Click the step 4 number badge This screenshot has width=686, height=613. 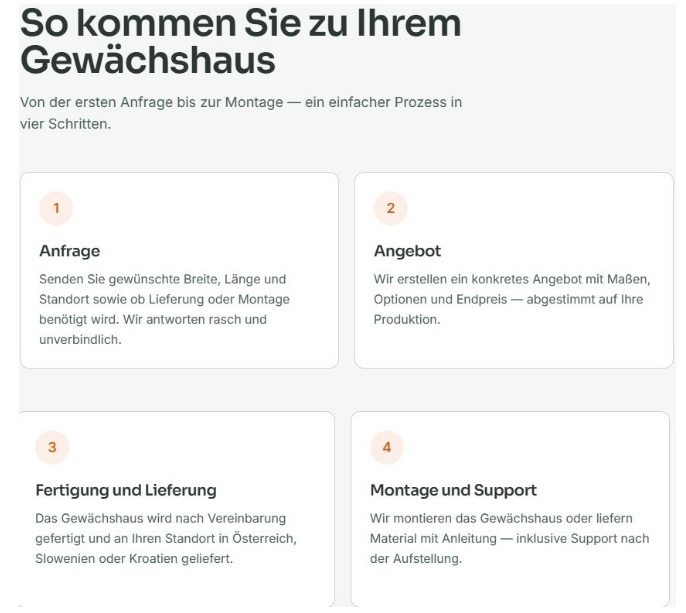click(x=387, y=447)
